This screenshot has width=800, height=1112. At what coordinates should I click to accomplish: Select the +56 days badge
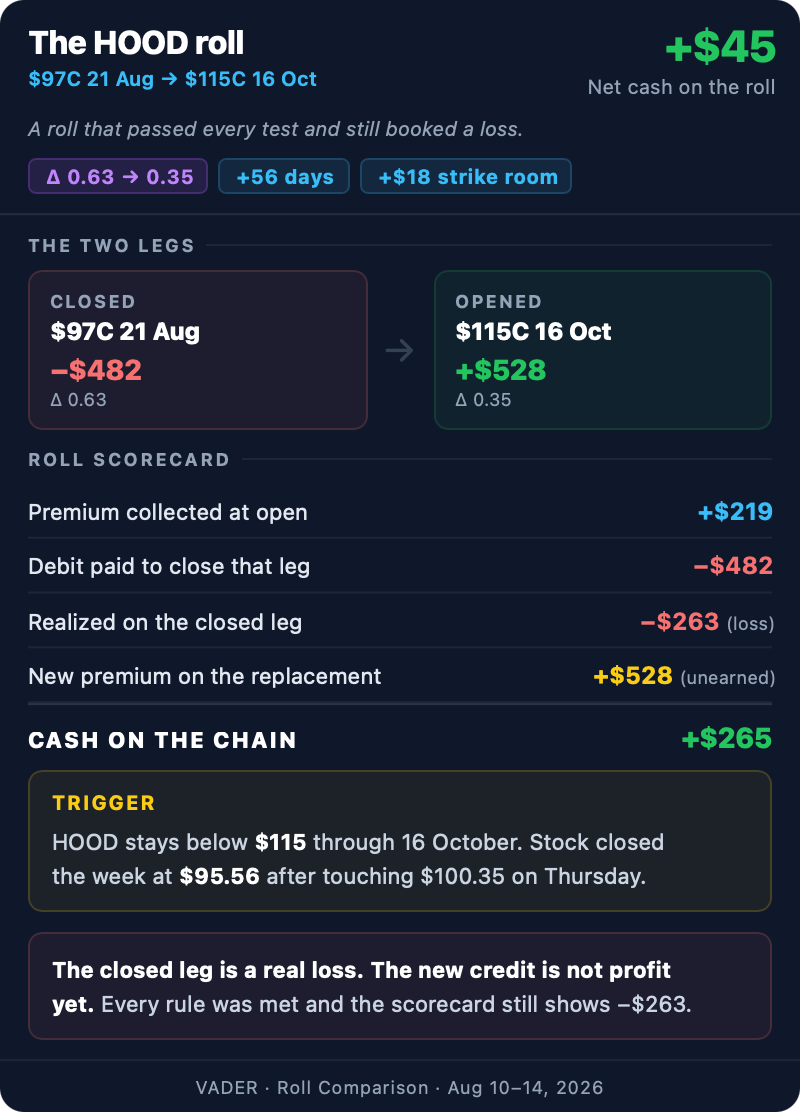284,177
